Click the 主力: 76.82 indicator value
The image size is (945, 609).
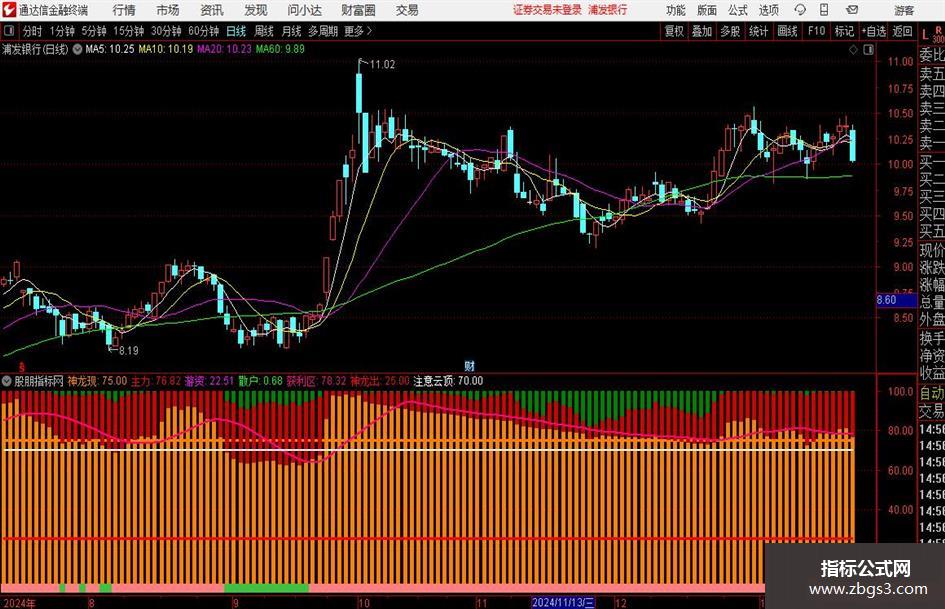[x=156, y=381]
